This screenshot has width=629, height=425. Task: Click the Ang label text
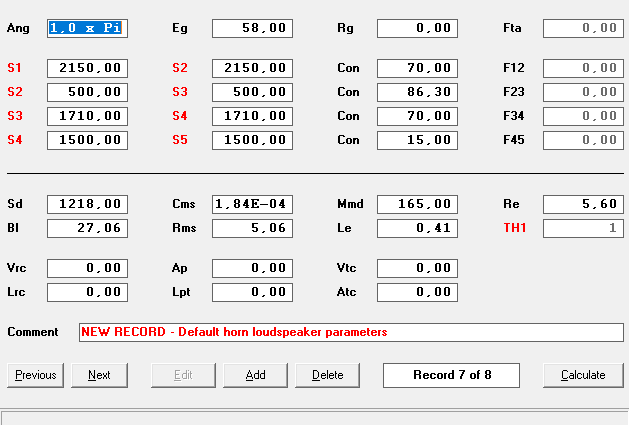click(x=18, y=28)
